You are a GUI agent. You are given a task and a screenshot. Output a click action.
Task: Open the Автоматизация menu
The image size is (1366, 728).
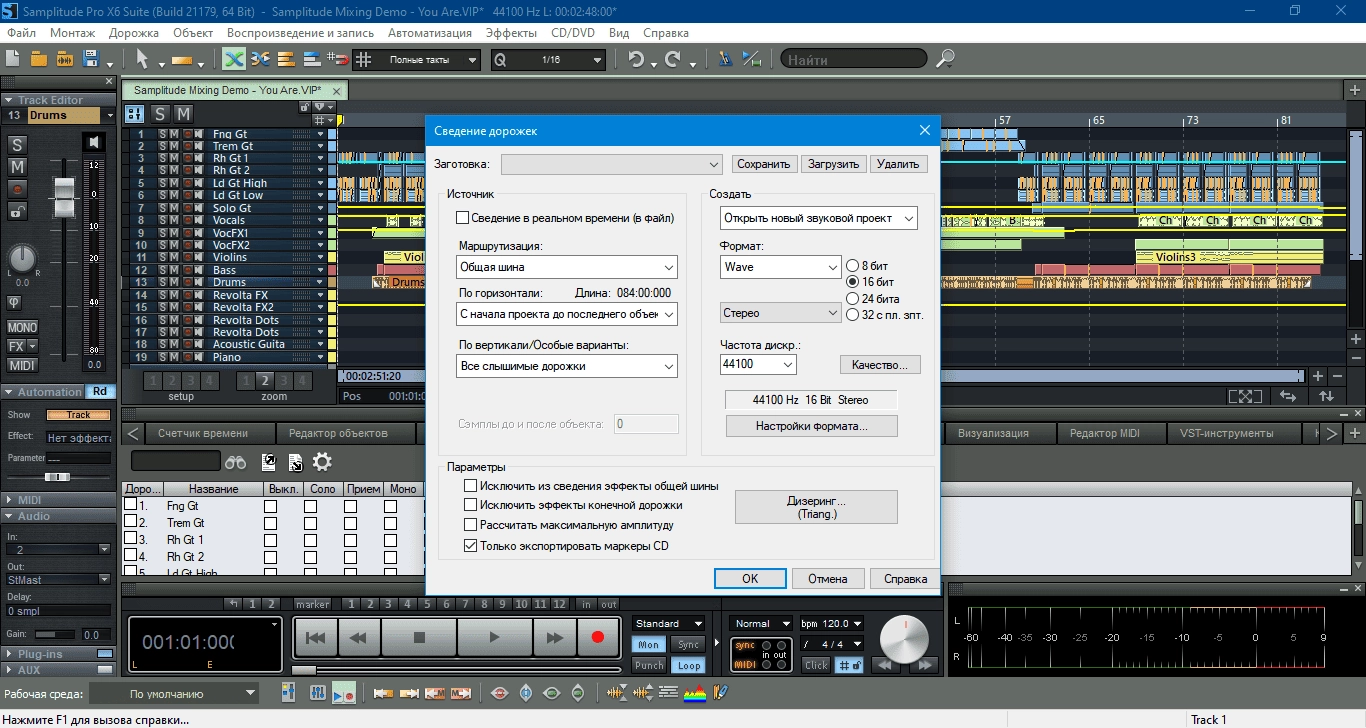(x=431, y=33)
